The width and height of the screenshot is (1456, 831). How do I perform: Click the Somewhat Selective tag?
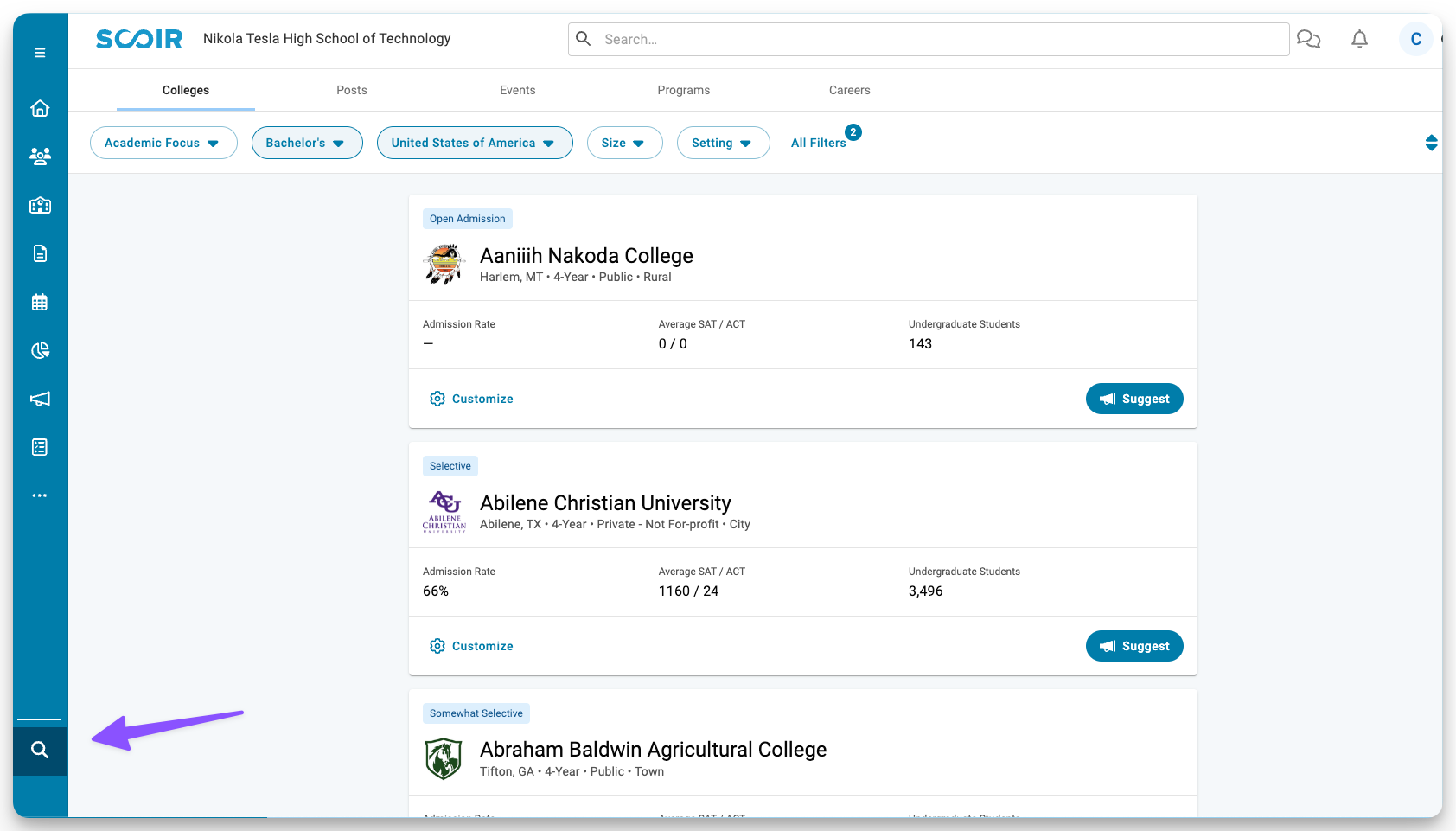pos(476,713)
